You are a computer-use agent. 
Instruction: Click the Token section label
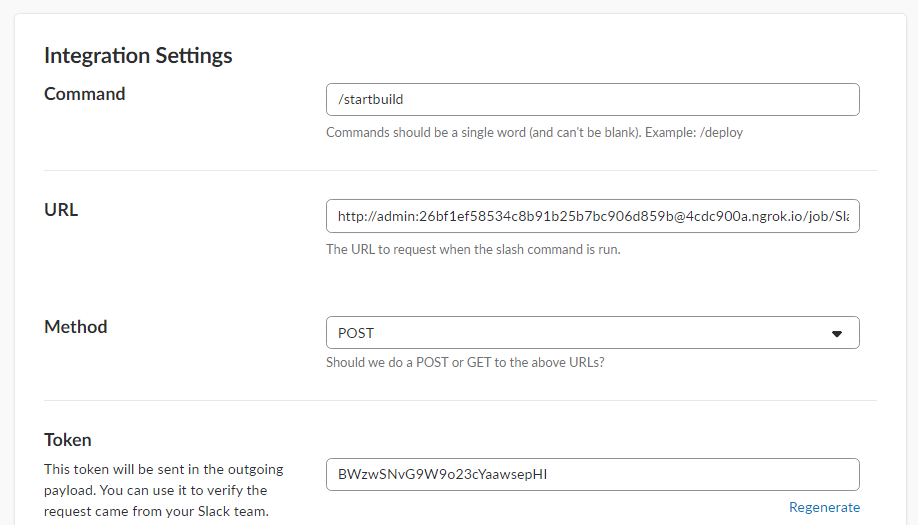(x=68, y=440)
